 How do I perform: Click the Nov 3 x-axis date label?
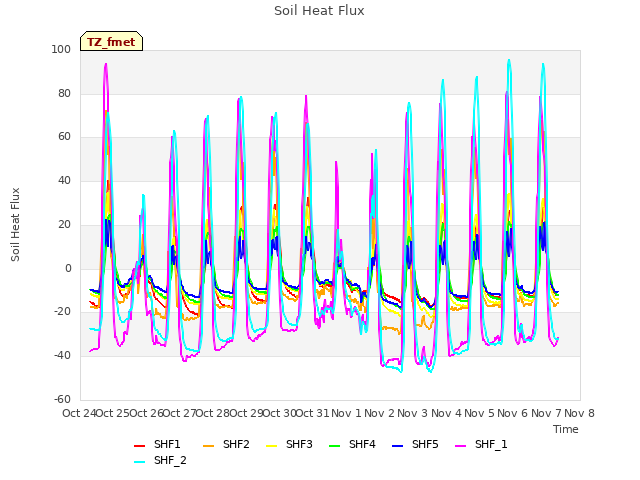[x=413, y=413]
